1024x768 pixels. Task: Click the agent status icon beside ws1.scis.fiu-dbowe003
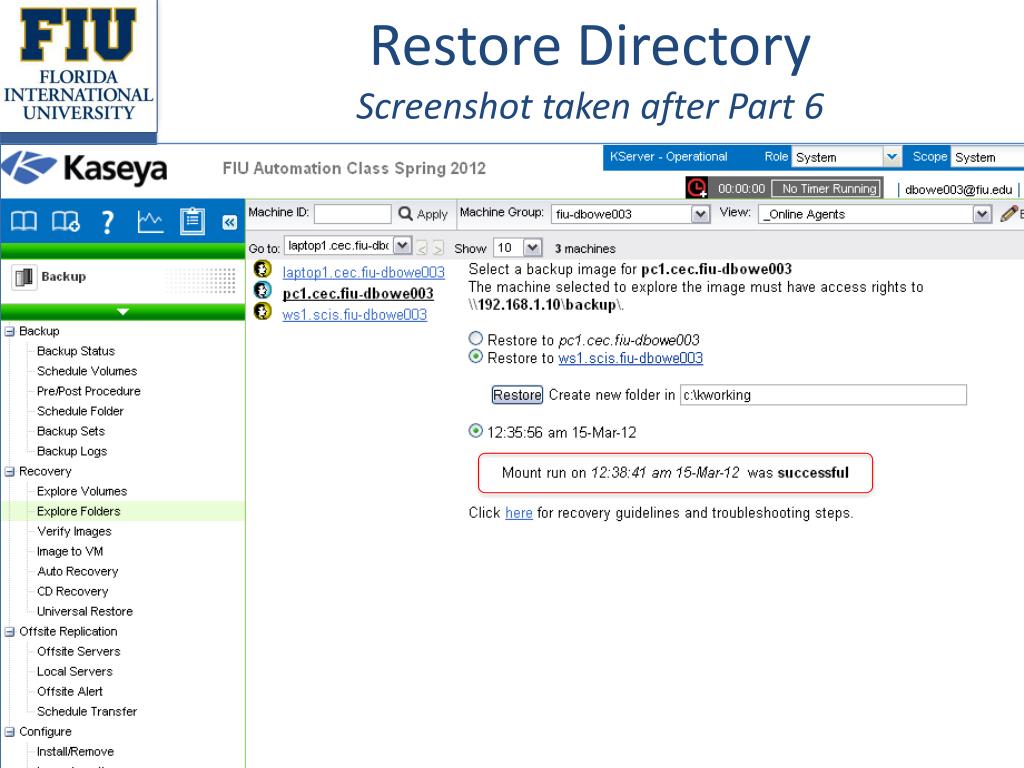263,311
